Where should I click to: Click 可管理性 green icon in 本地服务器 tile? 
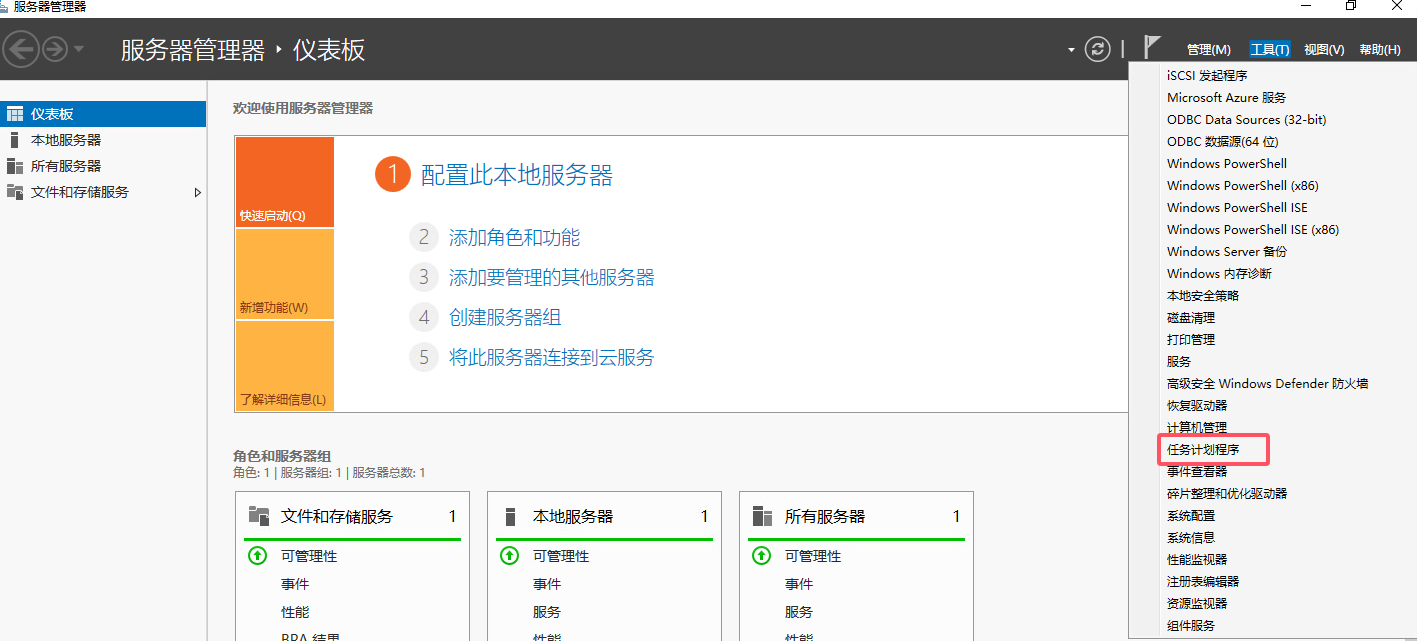click(x=509, y=555)
